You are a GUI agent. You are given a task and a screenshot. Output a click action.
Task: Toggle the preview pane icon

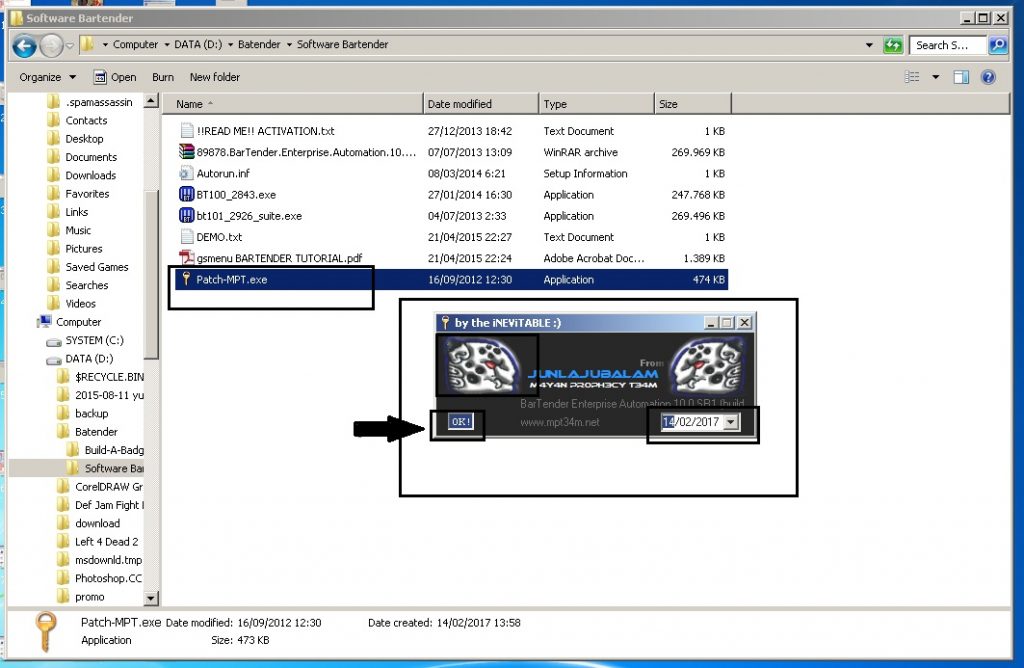click(961, 78)
